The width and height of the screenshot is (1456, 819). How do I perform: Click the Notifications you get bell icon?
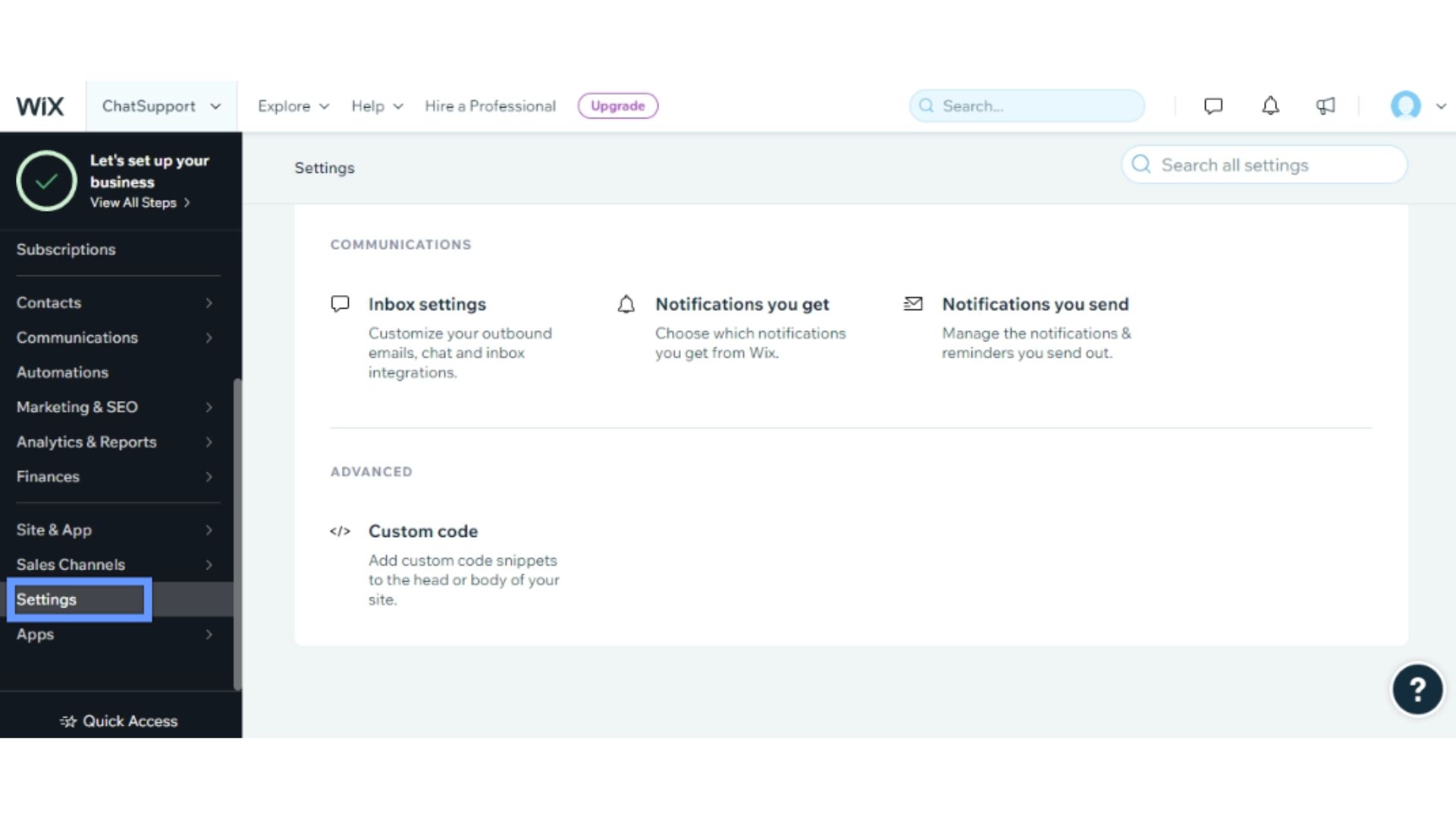[x=626, y=303]
